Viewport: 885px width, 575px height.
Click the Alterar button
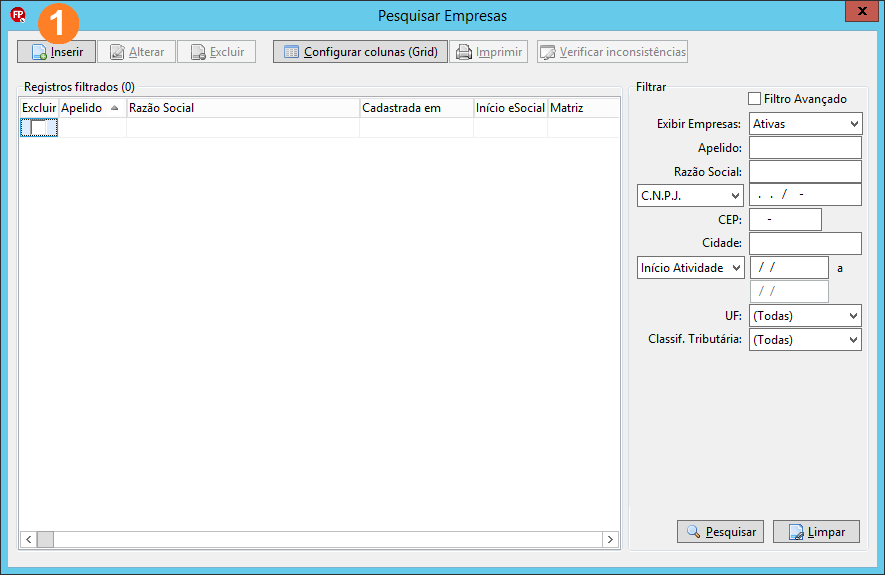click(x=137, y=52)
